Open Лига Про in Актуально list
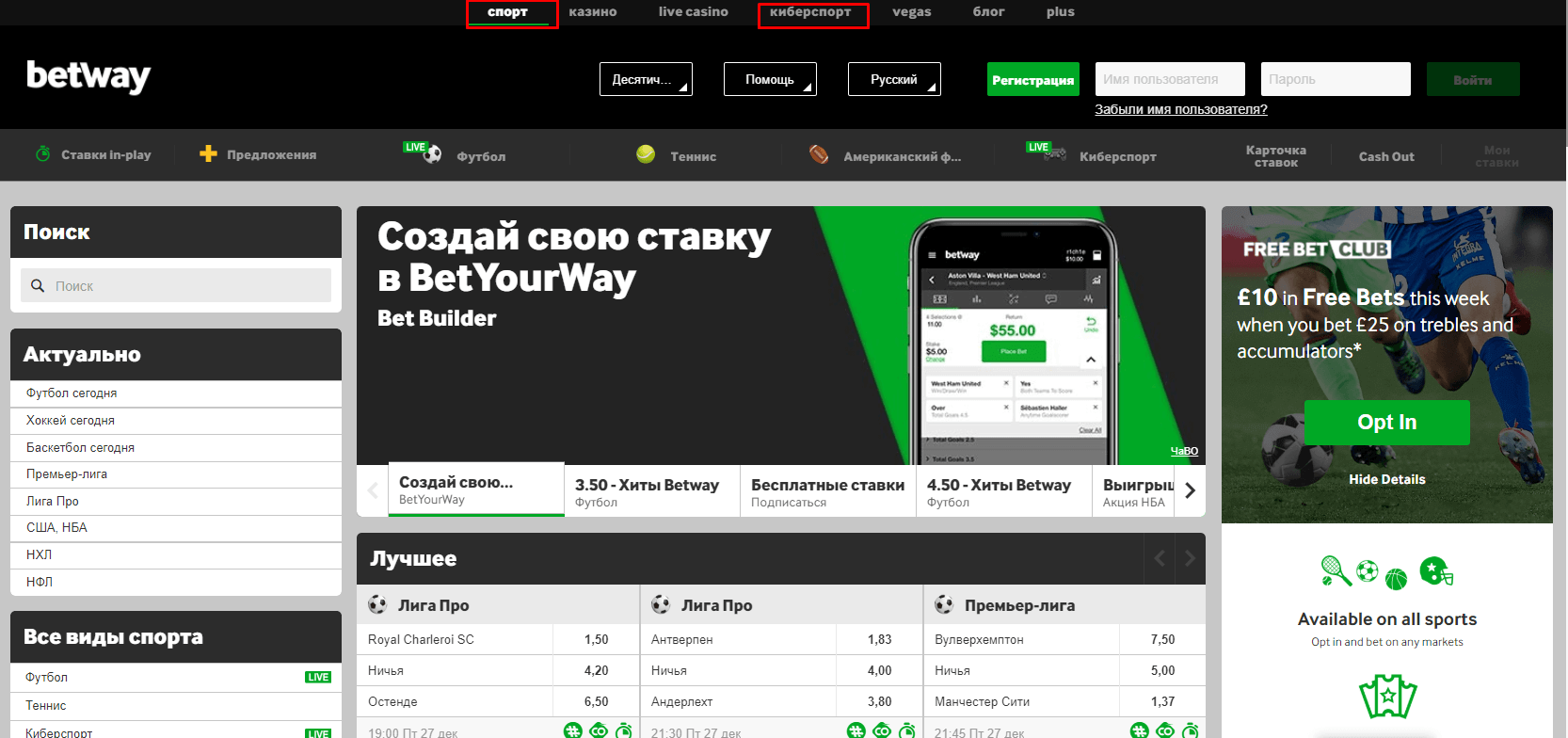The height and width of the screenshot is (738, 1568). pyautogui.click(x=176, y=502)
